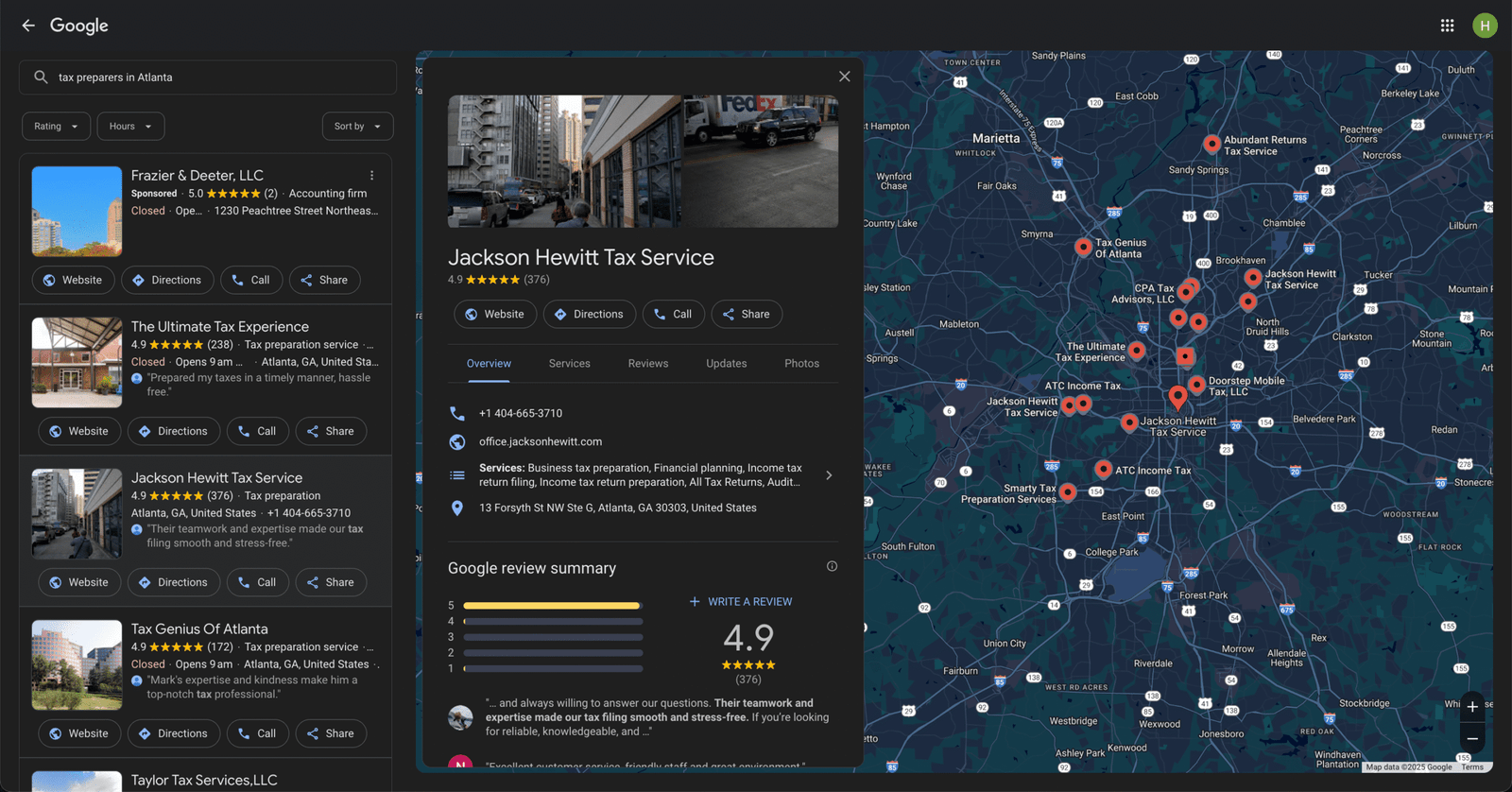
Task: Open the Frazier & Deeter thumbnail photo
Action: pyautogui.click(x=77, y=212)
